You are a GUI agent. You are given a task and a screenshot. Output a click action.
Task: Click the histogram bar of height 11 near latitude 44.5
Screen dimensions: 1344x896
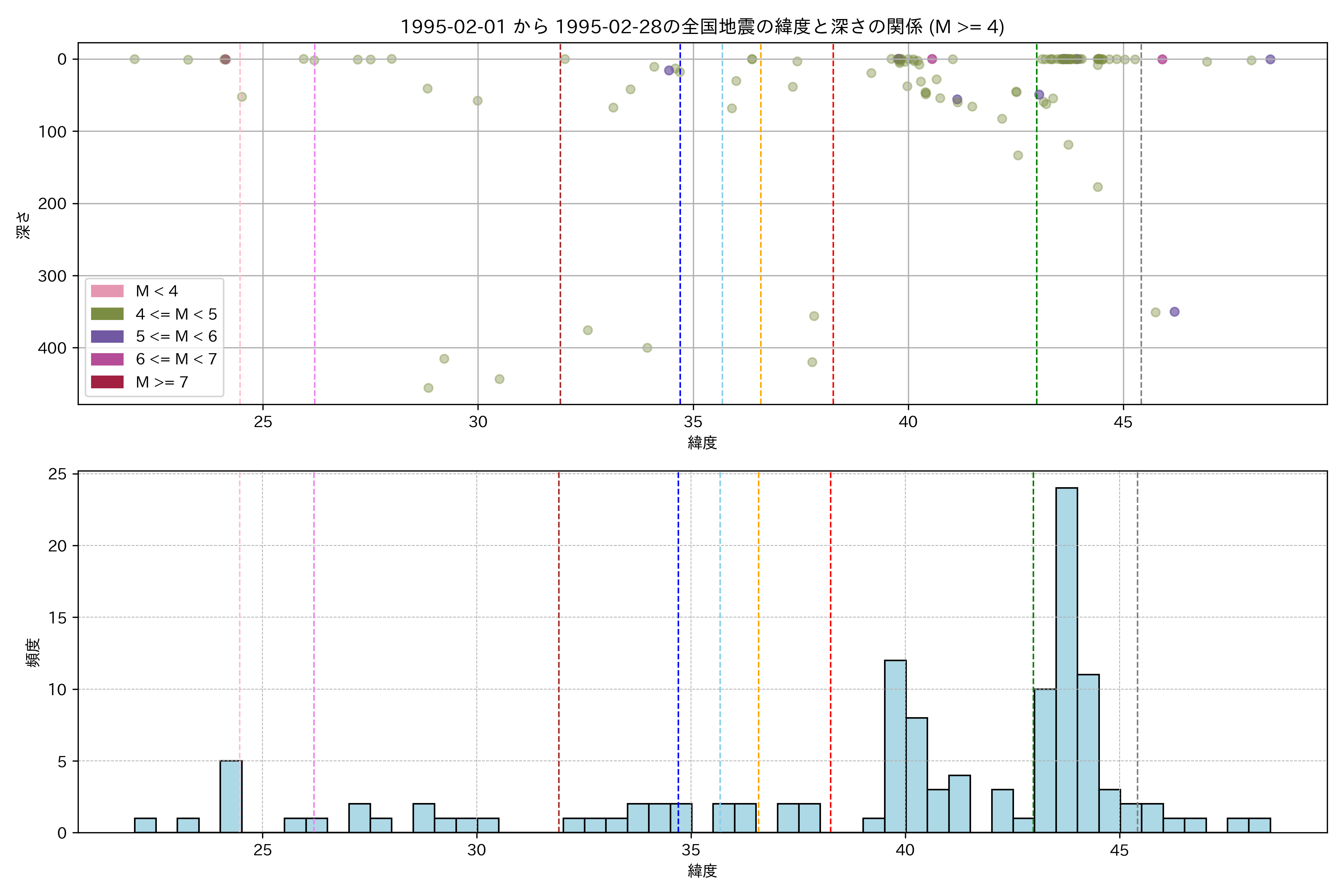(x=1088, y=753)
